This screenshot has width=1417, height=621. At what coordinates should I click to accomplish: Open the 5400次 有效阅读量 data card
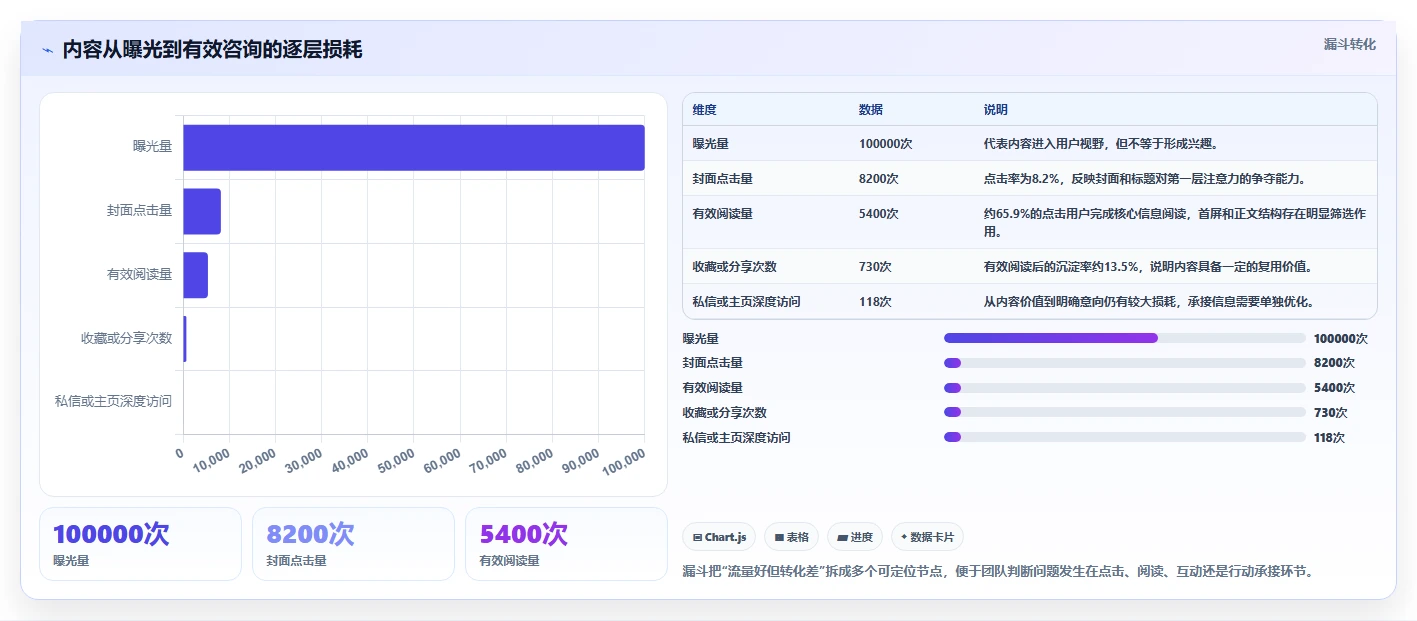(x=566, y=544)
